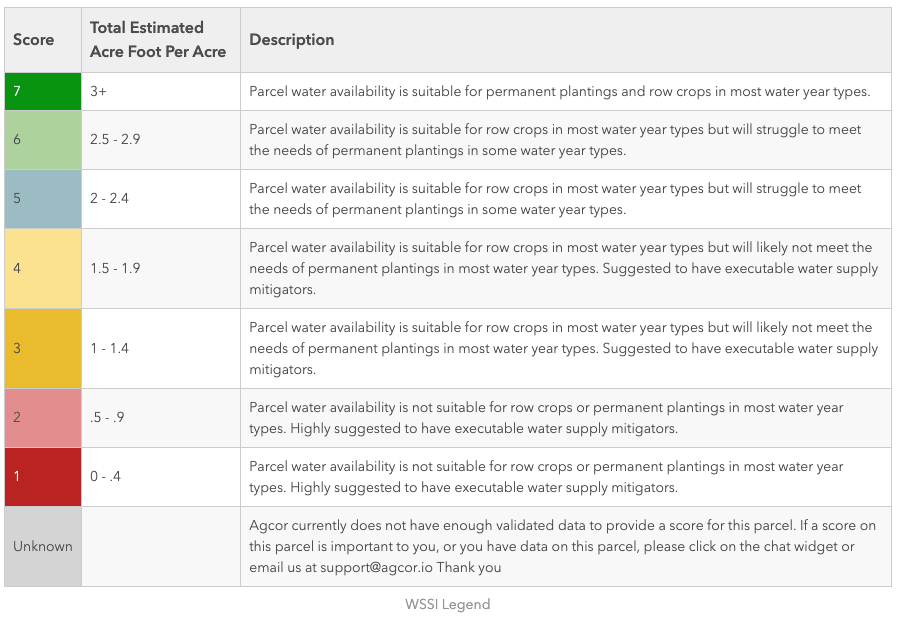The width and height of the screenshot is (899, 625).
Task: Click the 0 - .4 value cell
Action: click(105, 476)
